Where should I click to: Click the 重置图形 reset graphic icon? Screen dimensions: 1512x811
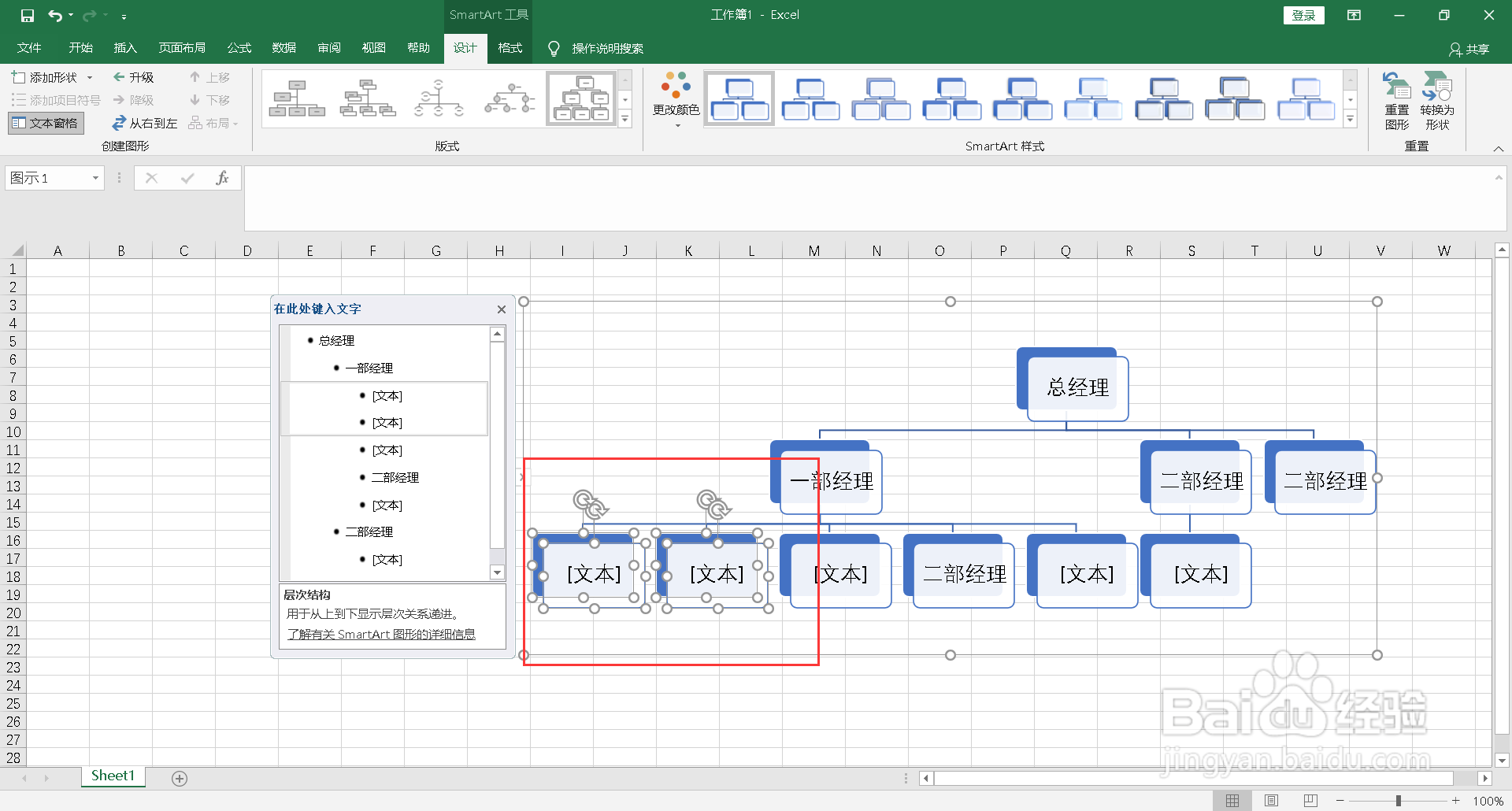coord(1397,101)
